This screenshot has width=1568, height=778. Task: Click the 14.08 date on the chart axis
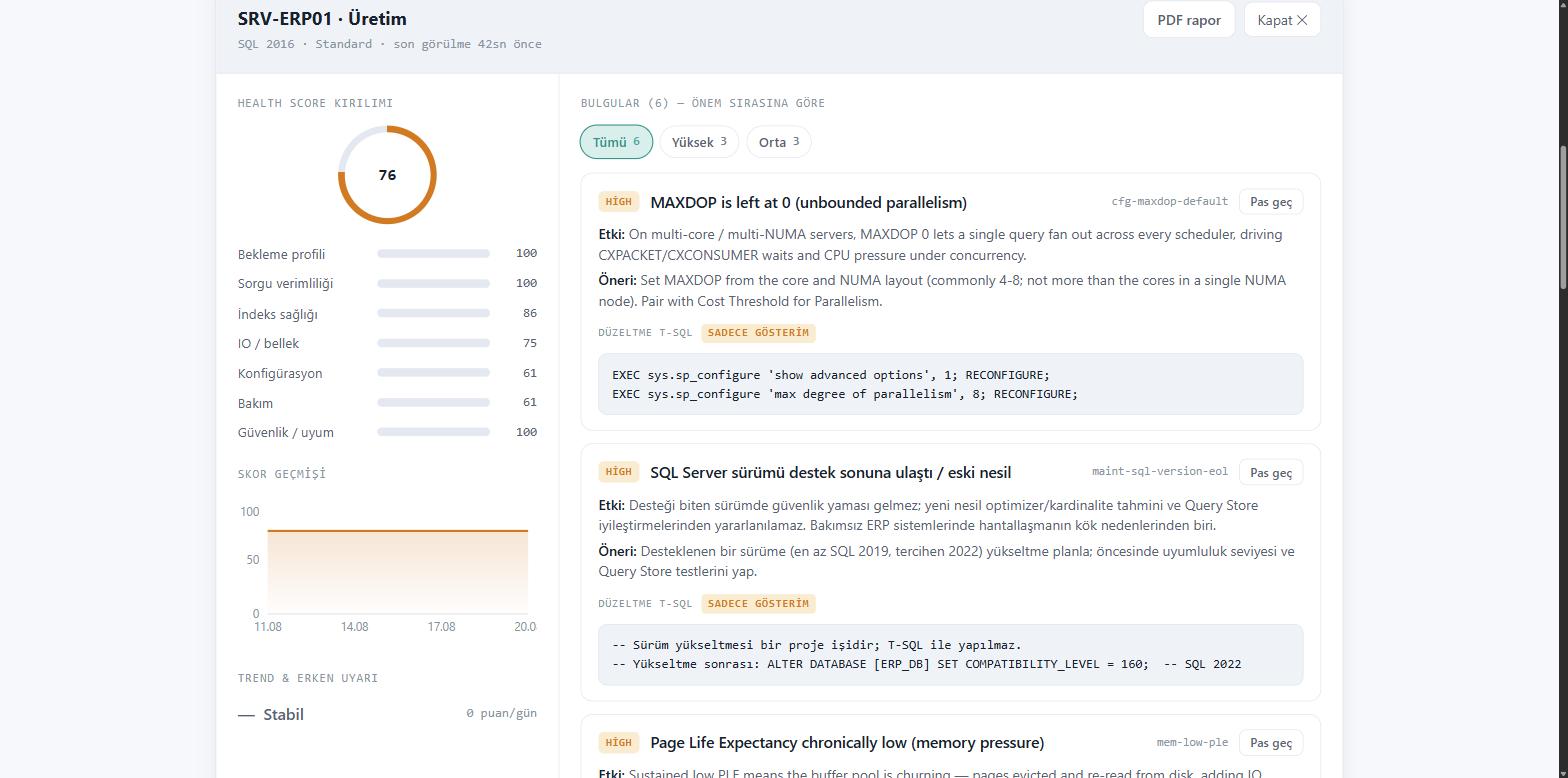(354, 627)
